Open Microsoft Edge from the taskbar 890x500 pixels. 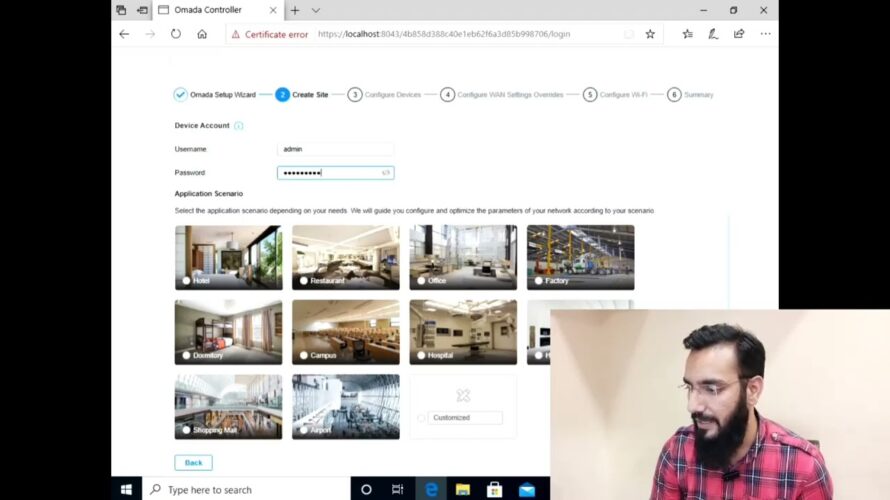431,489
